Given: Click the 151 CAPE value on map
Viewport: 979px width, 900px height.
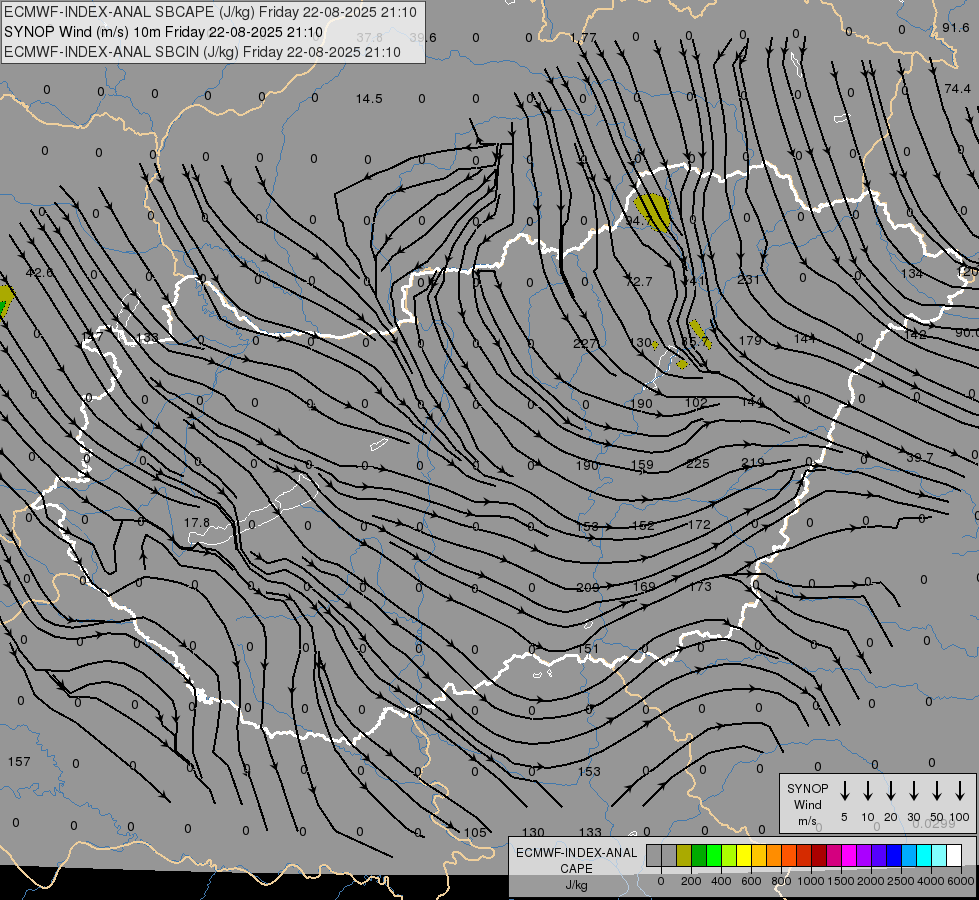Looking at the screenshot, I should pos(588,648).
